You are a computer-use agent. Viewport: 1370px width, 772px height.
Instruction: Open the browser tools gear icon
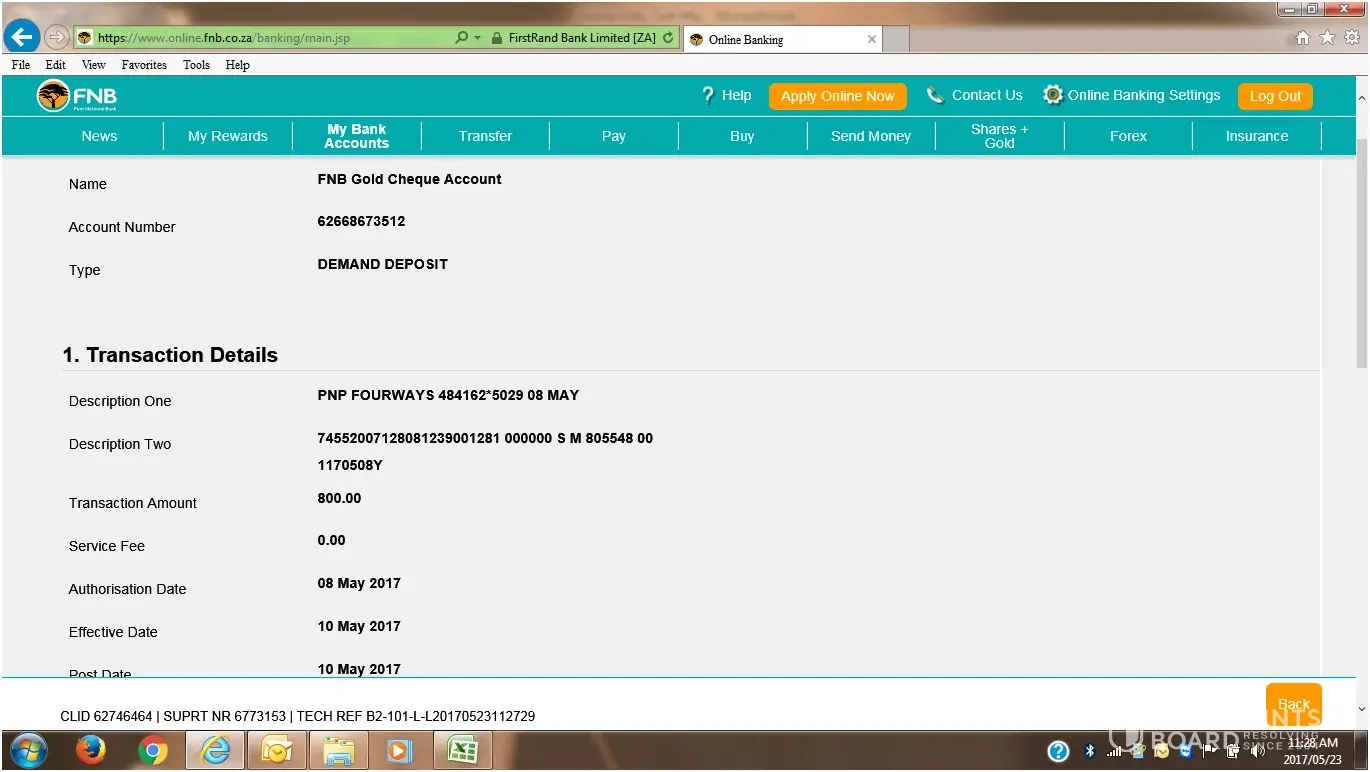coord(1352,38)
